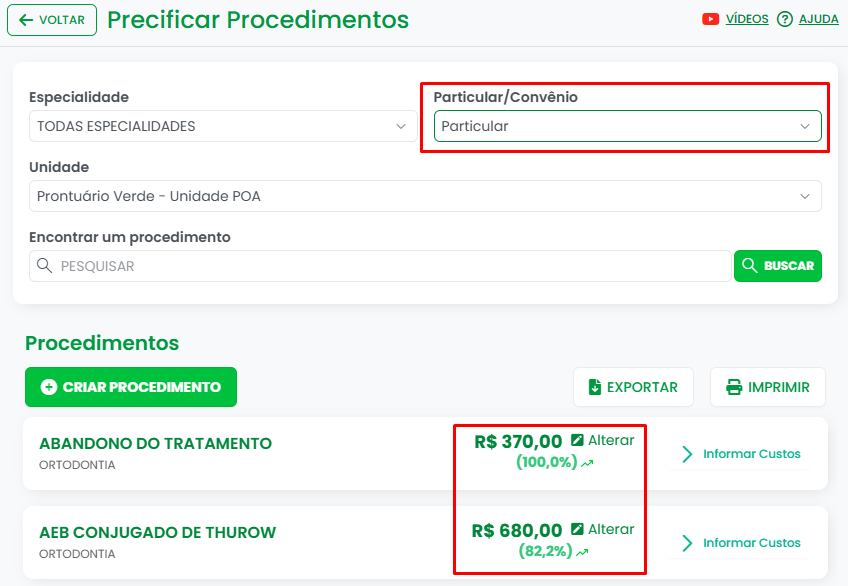This screenshot has width=848, height=586.
Task: Go back with the Voltar button
Action: click(x=52, y=20)
